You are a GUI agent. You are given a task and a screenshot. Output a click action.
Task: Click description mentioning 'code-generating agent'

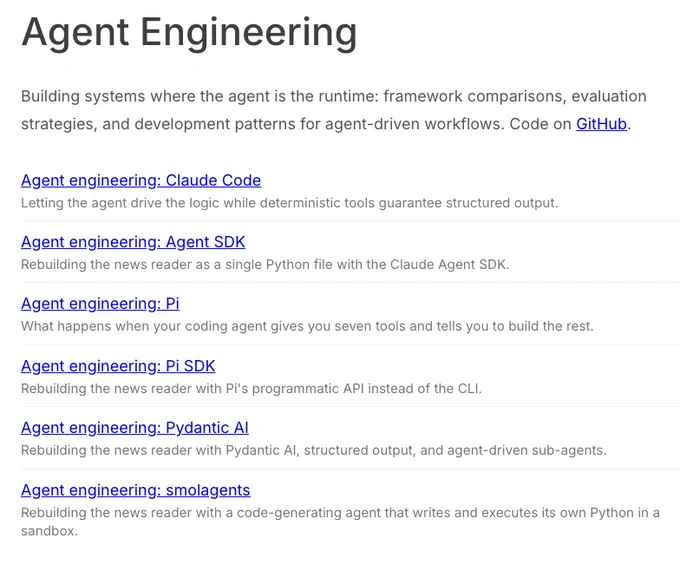(x=340, y=522)
